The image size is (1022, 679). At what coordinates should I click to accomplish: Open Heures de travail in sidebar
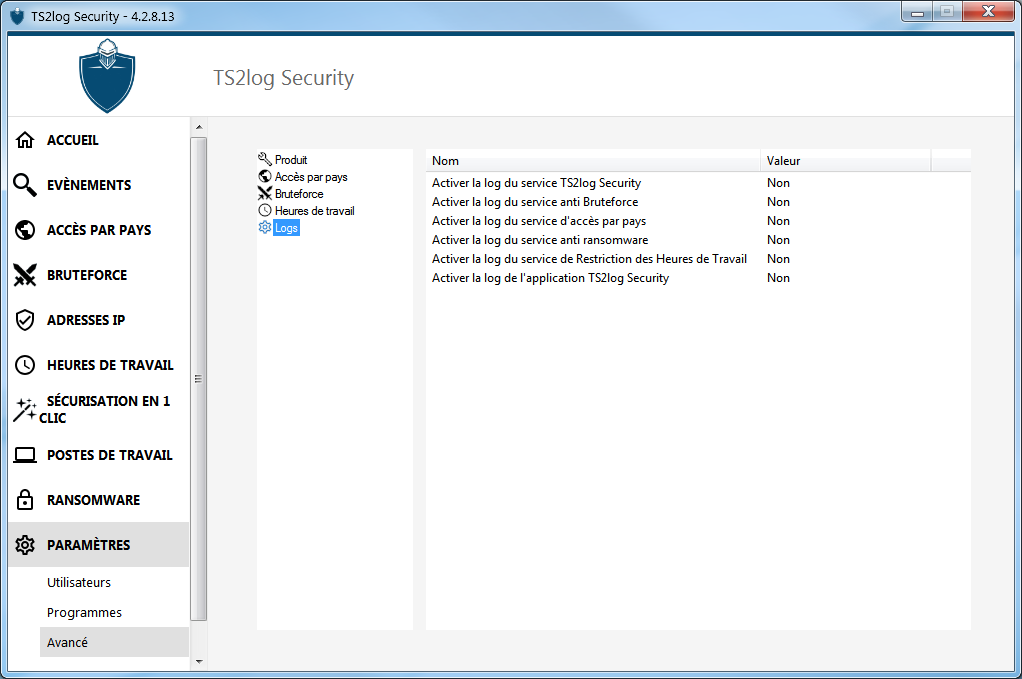[110, 365]
